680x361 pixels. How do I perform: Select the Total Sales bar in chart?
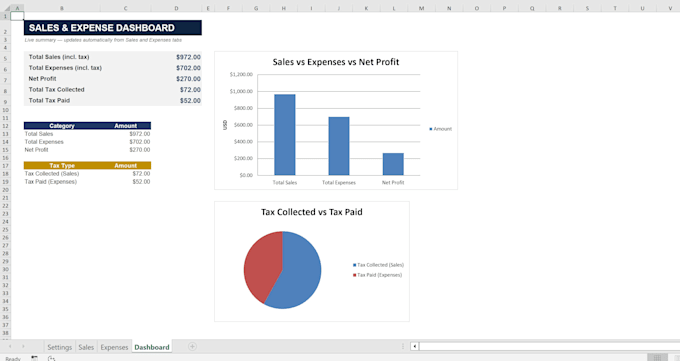[x=285, y=135]
